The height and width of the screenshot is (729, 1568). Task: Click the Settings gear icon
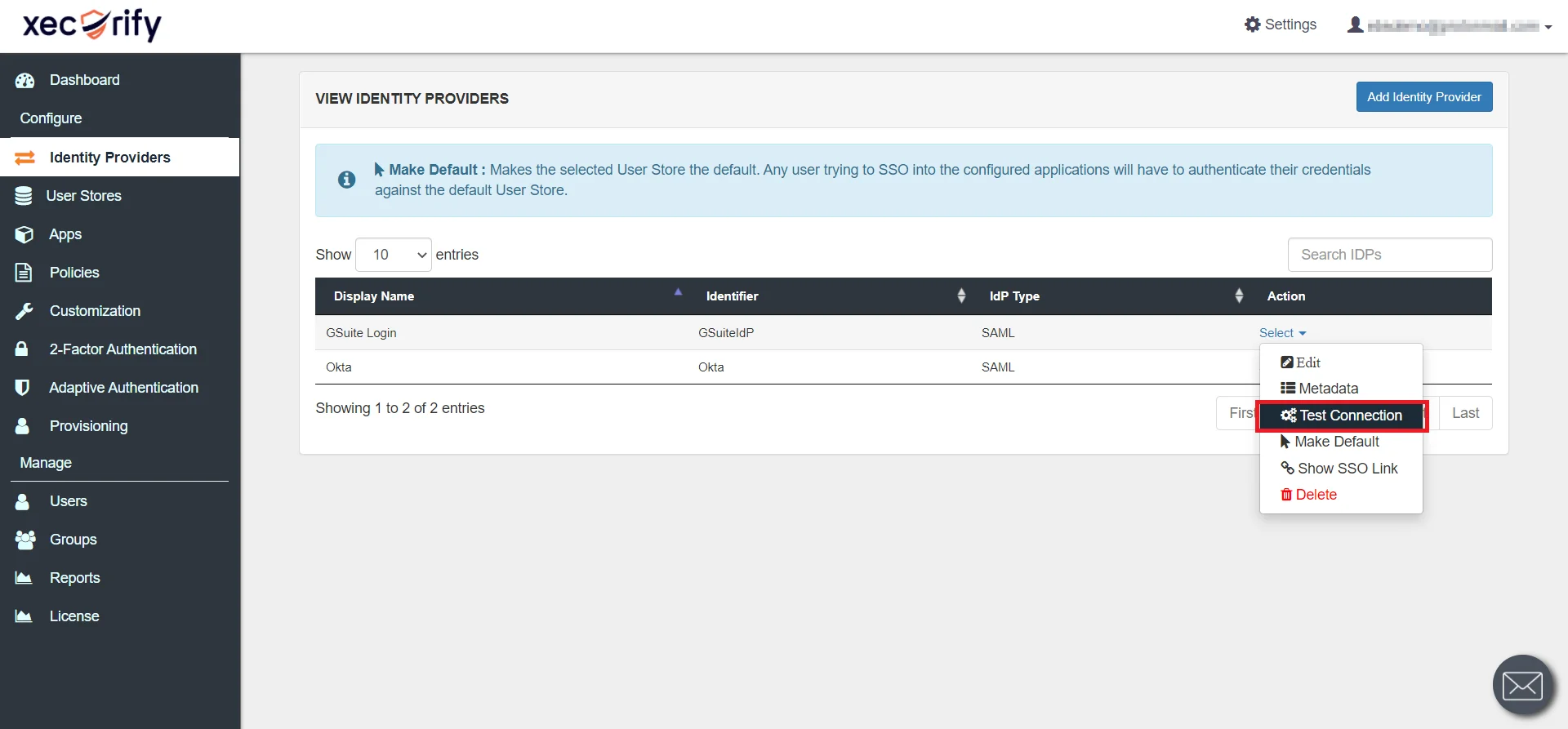[x=1252, y=24]
